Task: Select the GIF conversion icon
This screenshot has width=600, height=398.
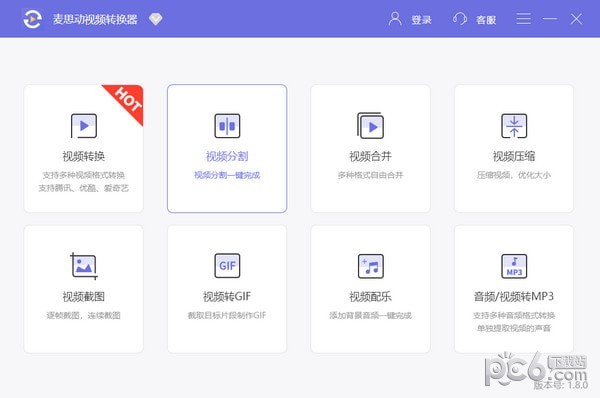Action: pos(227,266)
